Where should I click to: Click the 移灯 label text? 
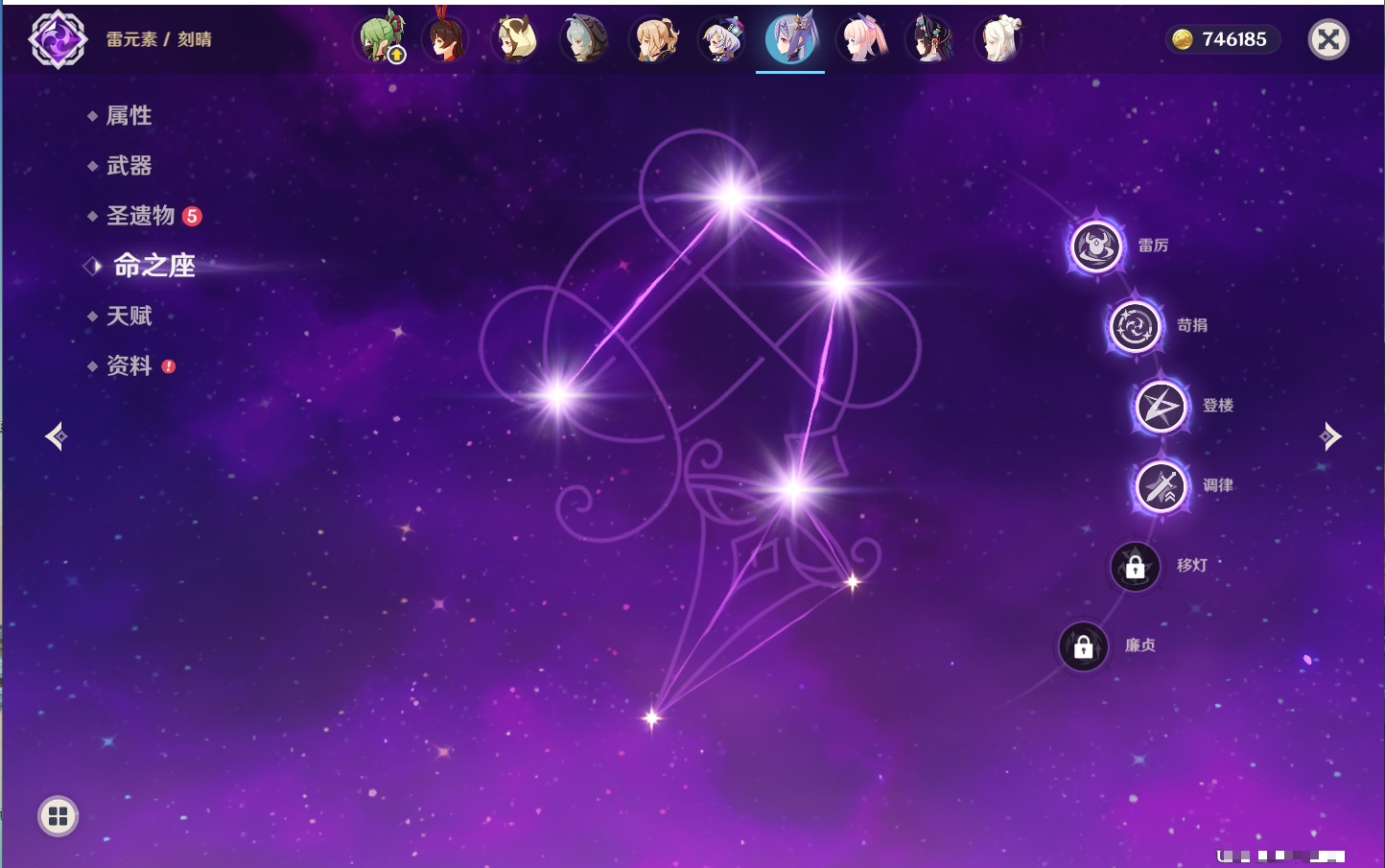[1192, 565]
